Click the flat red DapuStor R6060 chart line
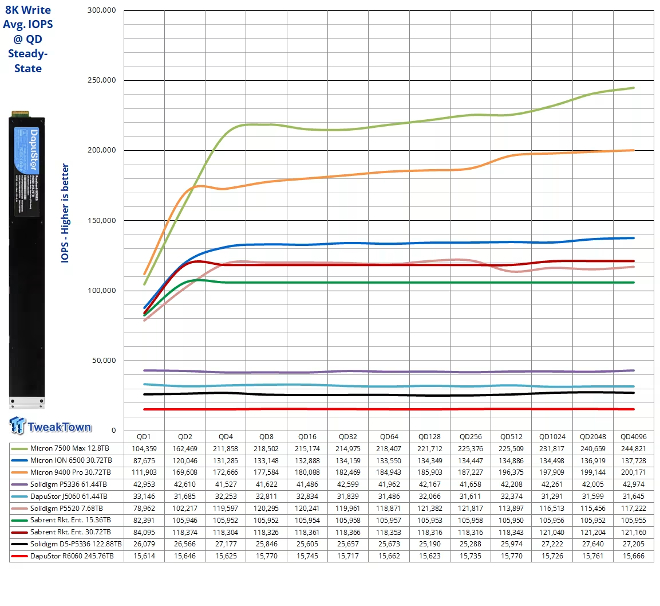This screenshot has height=606, width=660. point(389,409)
